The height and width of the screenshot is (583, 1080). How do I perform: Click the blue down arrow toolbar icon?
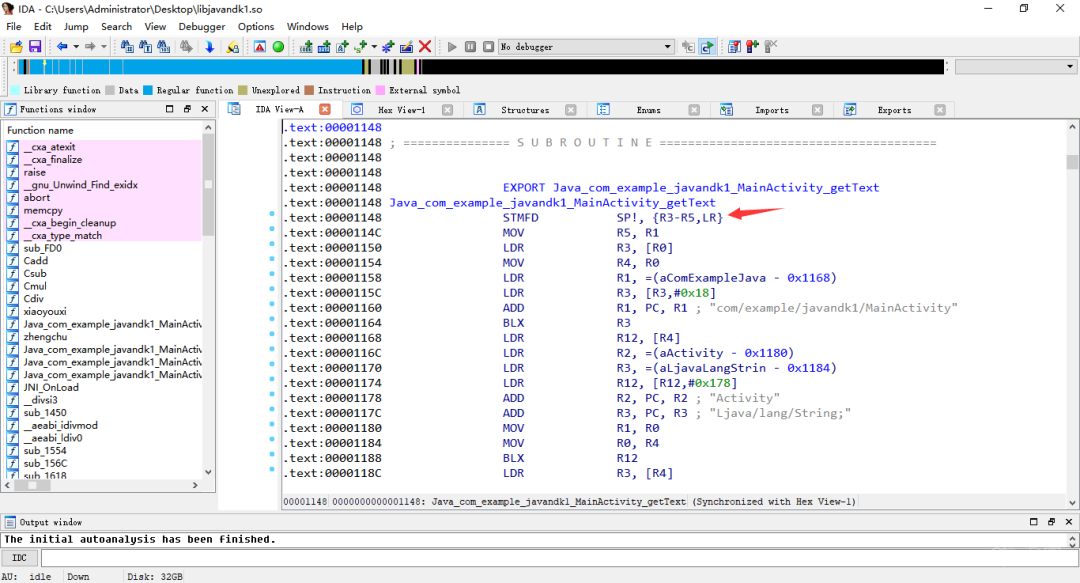click(210, 47)
